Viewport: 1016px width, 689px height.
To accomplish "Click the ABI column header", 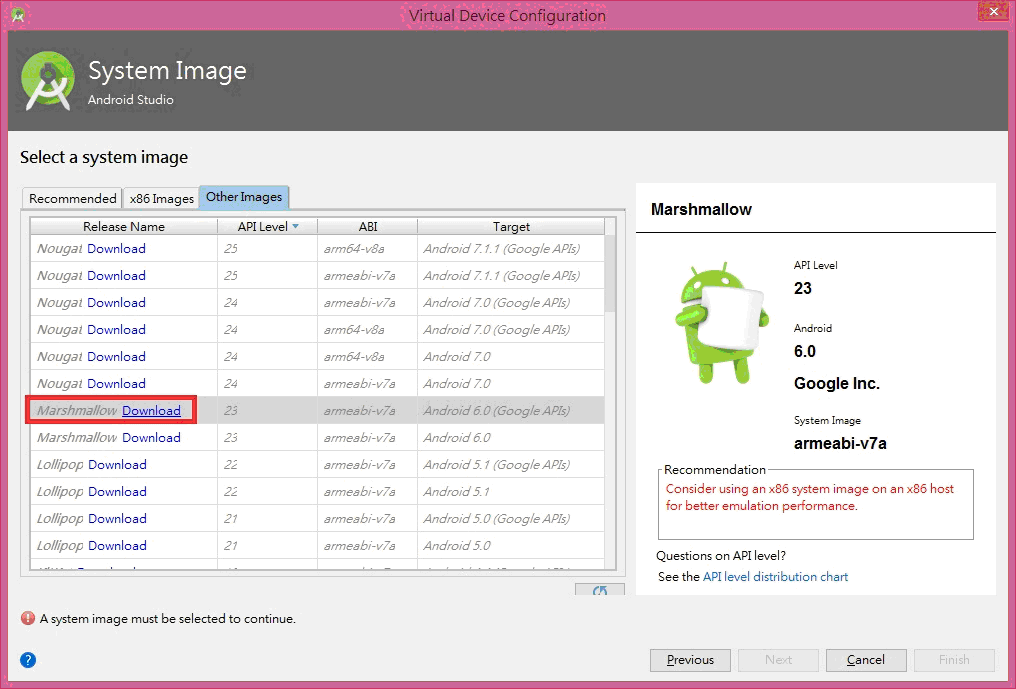I will pos(367,226).
